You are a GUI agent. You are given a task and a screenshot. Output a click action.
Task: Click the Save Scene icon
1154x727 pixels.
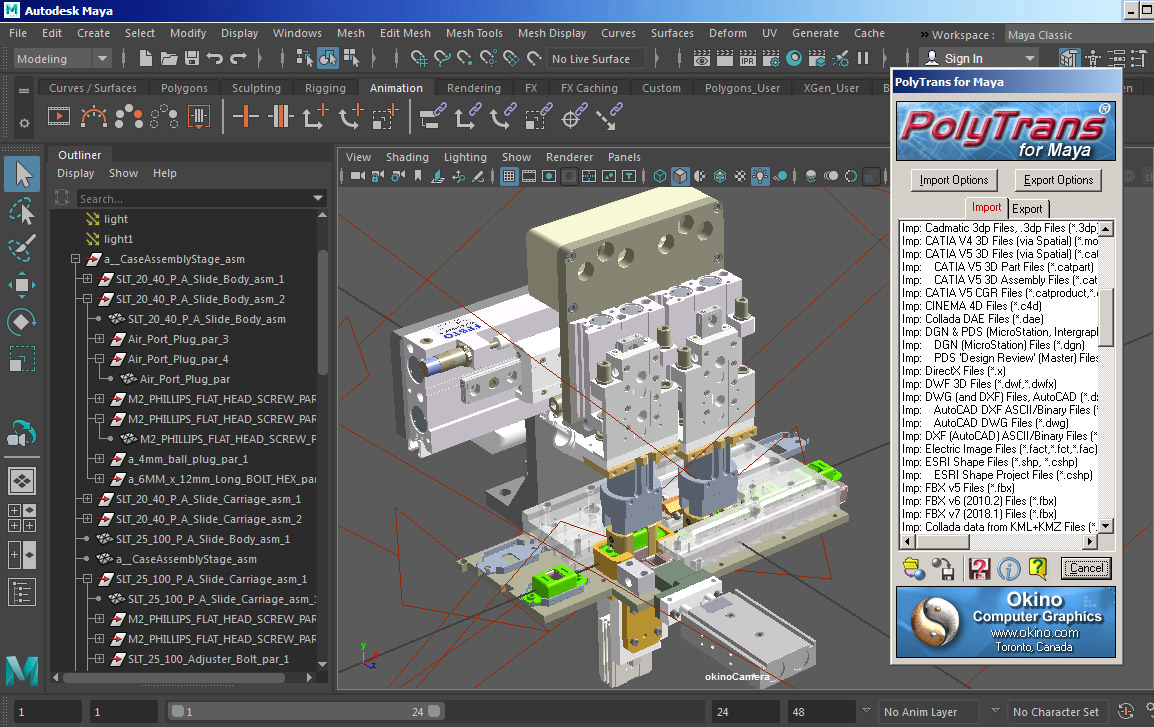point(192,59)
